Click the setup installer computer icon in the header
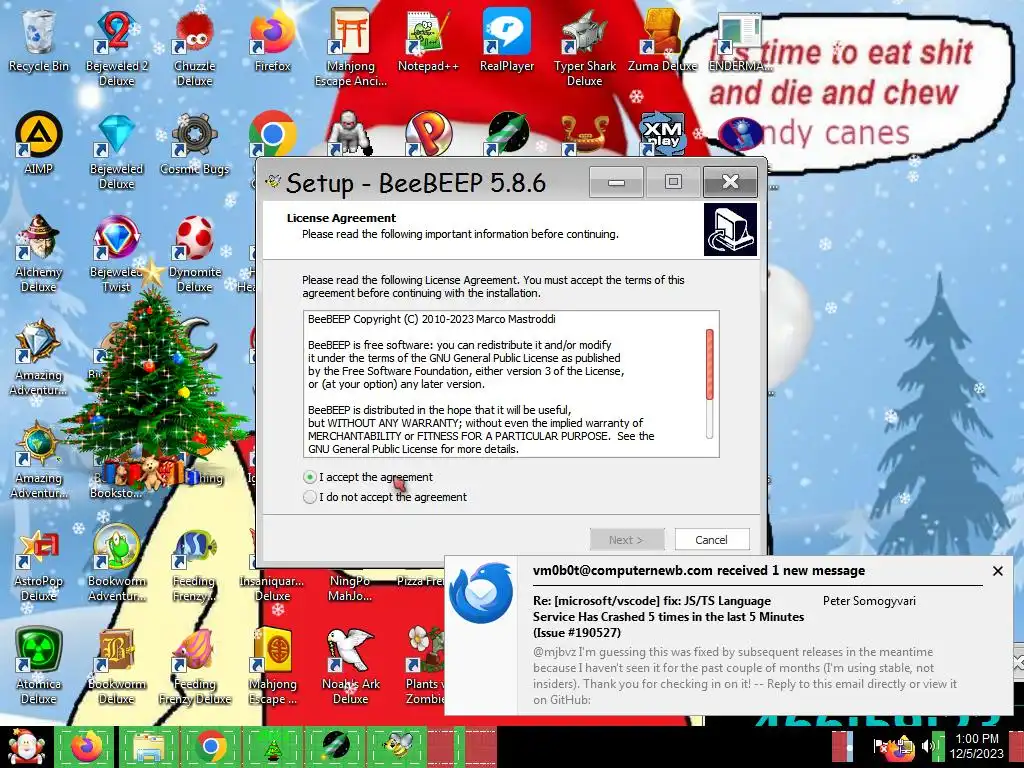The height and width of the screenshot is (768, 1024). tap(730, 229)
